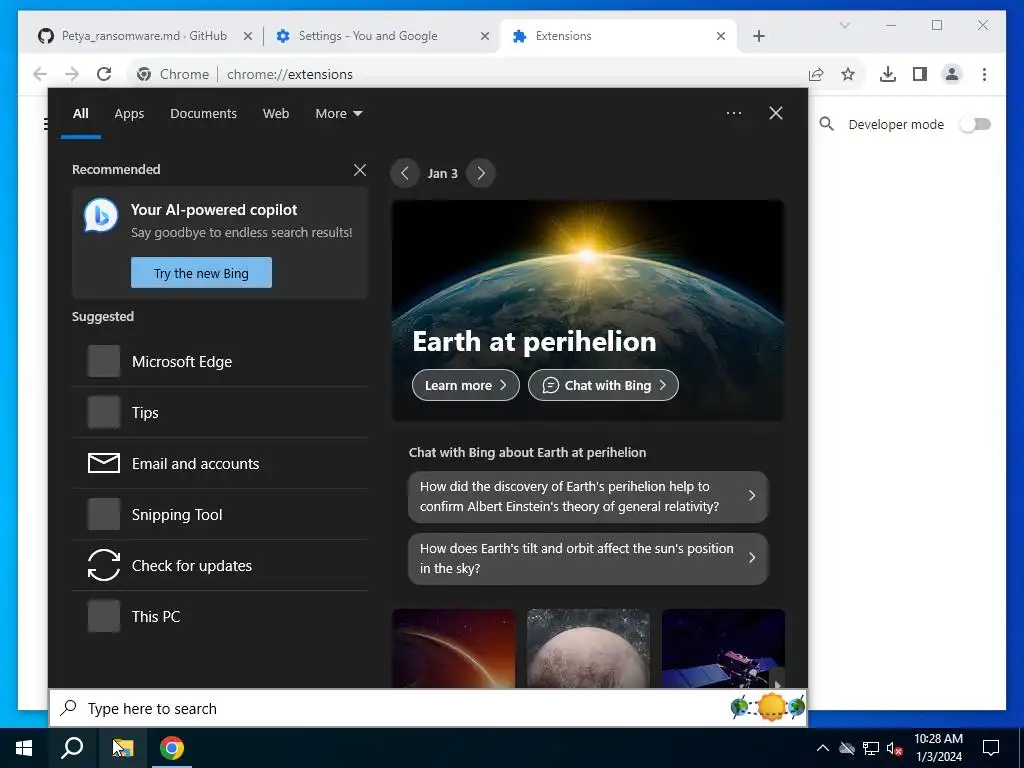The height and width of the screenshot is (768, 1024).
Task: Open Google Chrome from the taskbar
Action: tap(172, 748)
